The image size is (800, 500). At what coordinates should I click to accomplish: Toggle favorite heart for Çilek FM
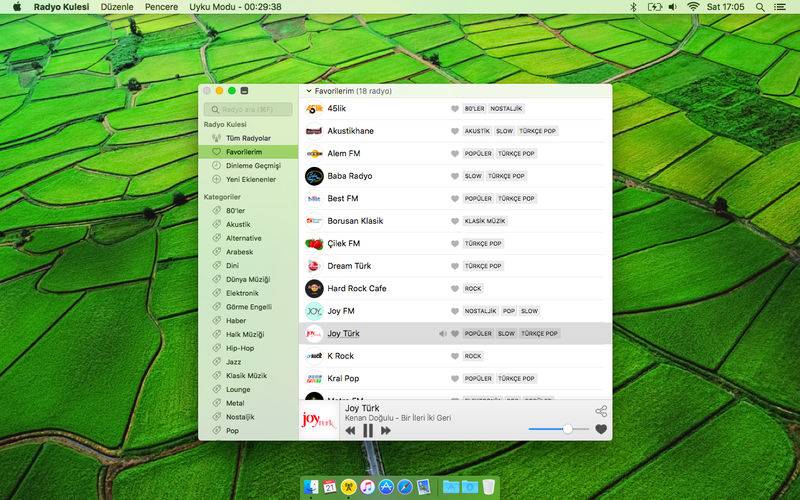[x=455, y=243]
